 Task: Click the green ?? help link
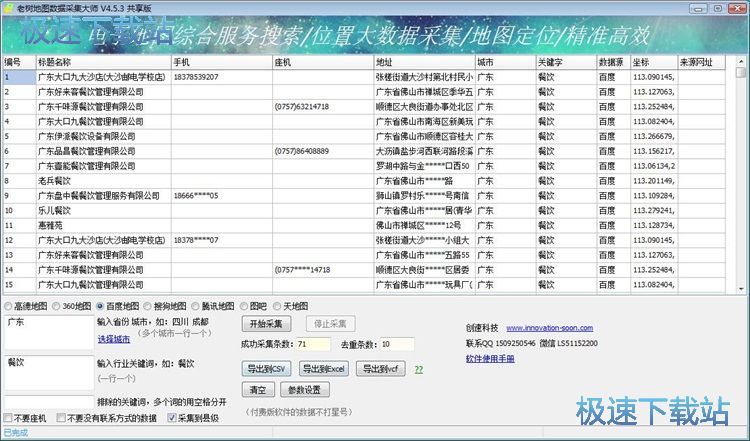coord(419,369)
